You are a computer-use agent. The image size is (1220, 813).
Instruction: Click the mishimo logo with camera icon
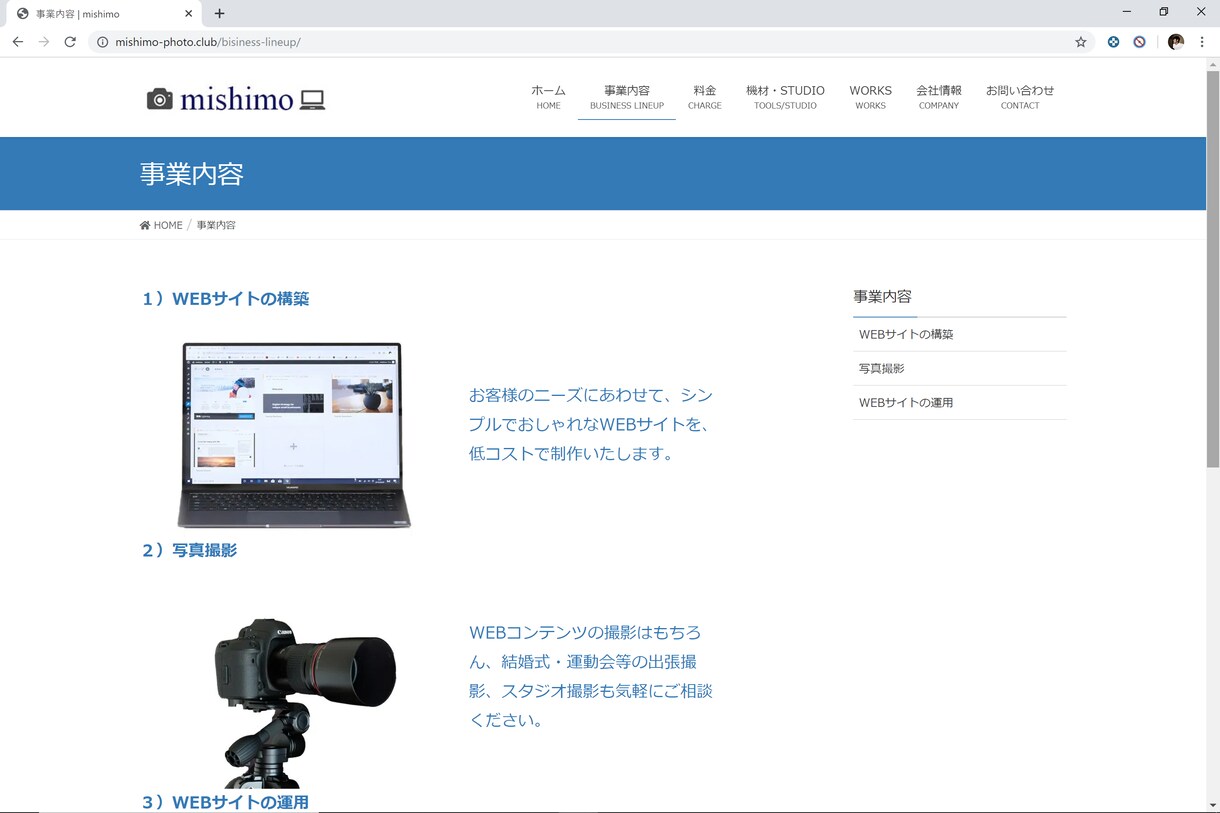(x=236, y=99)
